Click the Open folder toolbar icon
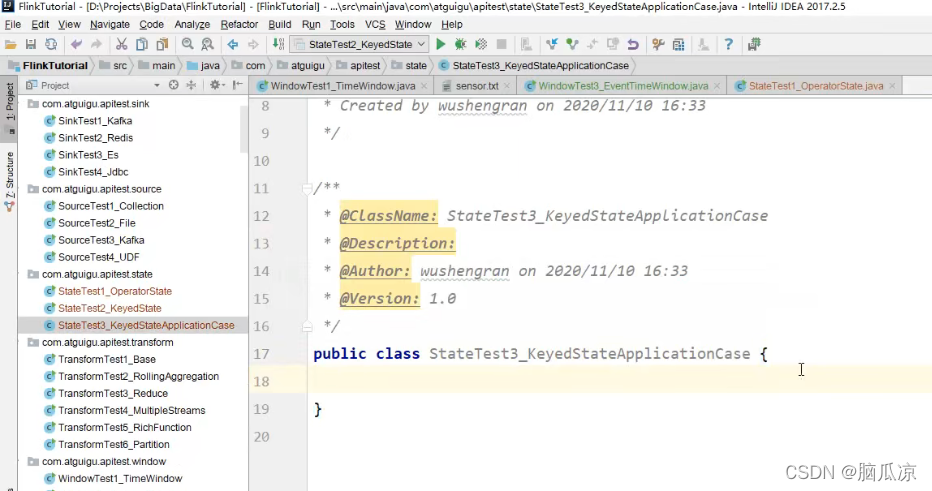 11,45
